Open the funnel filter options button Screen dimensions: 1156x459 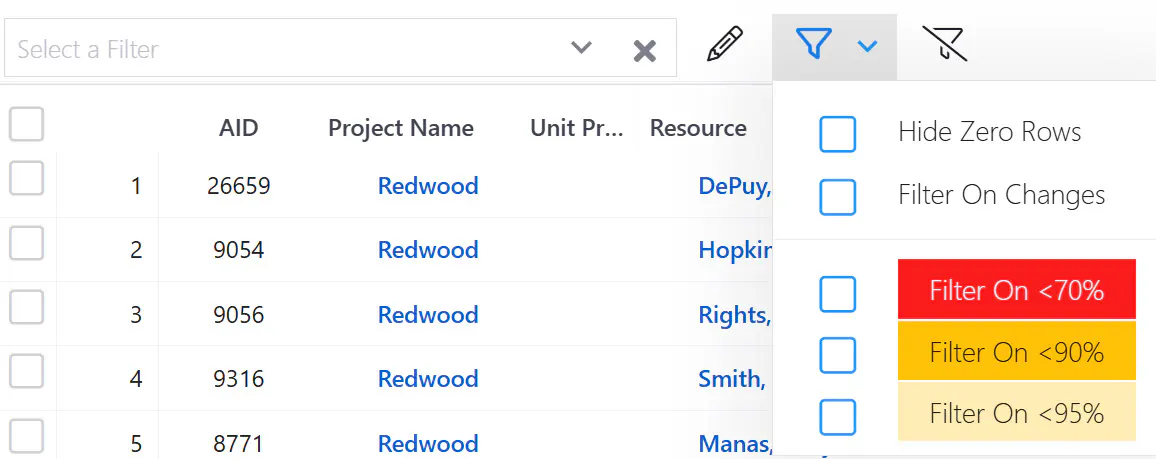coord(814,44)
